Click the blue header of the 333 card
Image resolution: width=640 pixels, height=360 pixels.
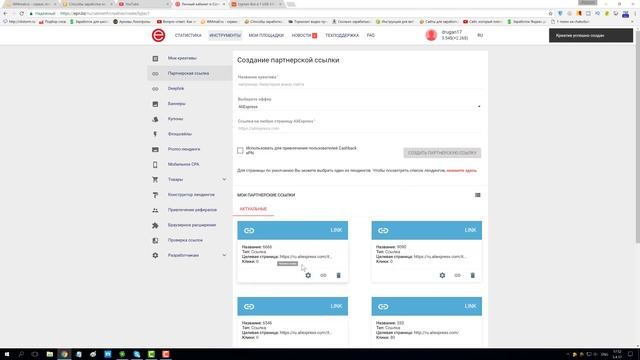click(427, 307)
